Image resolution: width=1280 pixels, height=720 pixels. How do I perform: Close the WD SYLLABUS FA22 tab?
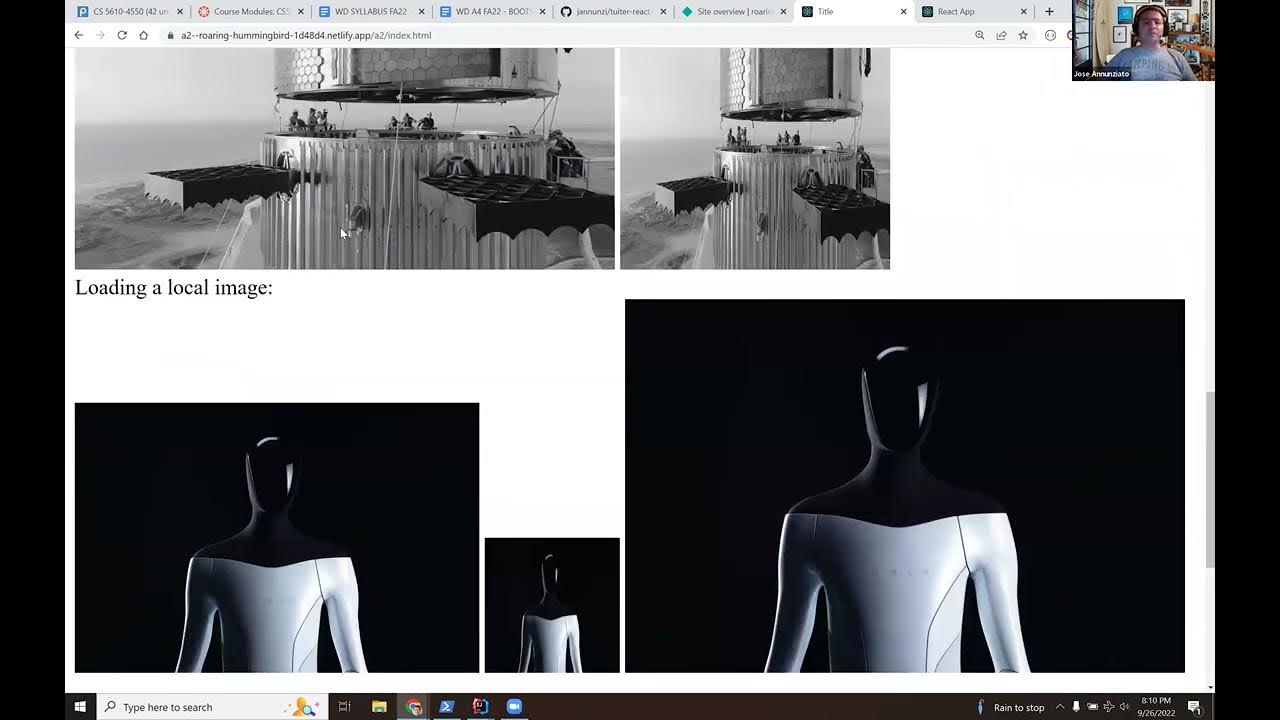click(421, 12)
